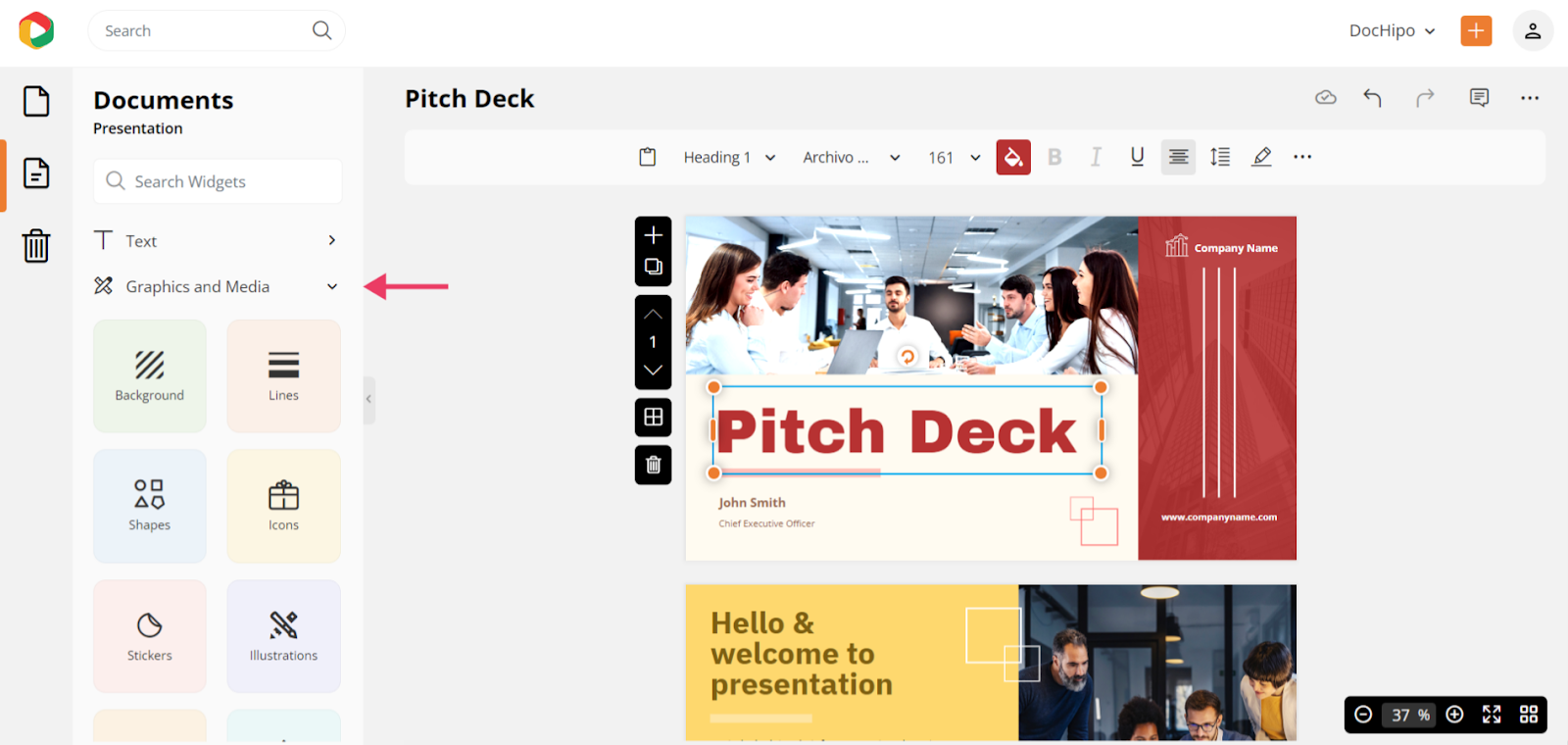Click the company building logo icon on slide

coord(1177,245)
